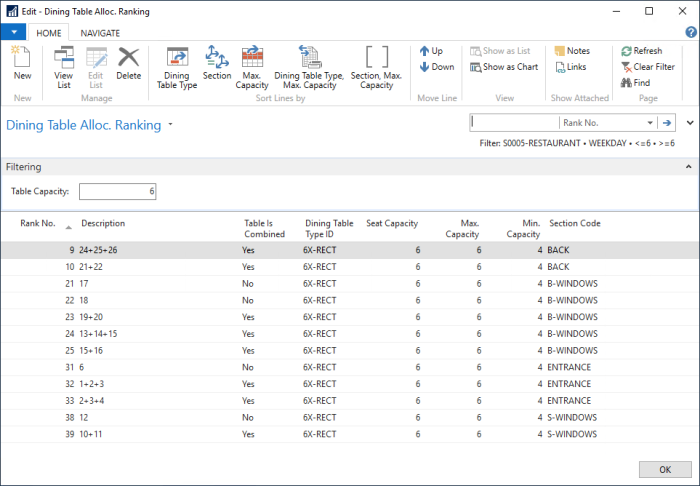The width and height of the screenshot is (700, 486).
Task: Click the OK button
Action: 664,469
